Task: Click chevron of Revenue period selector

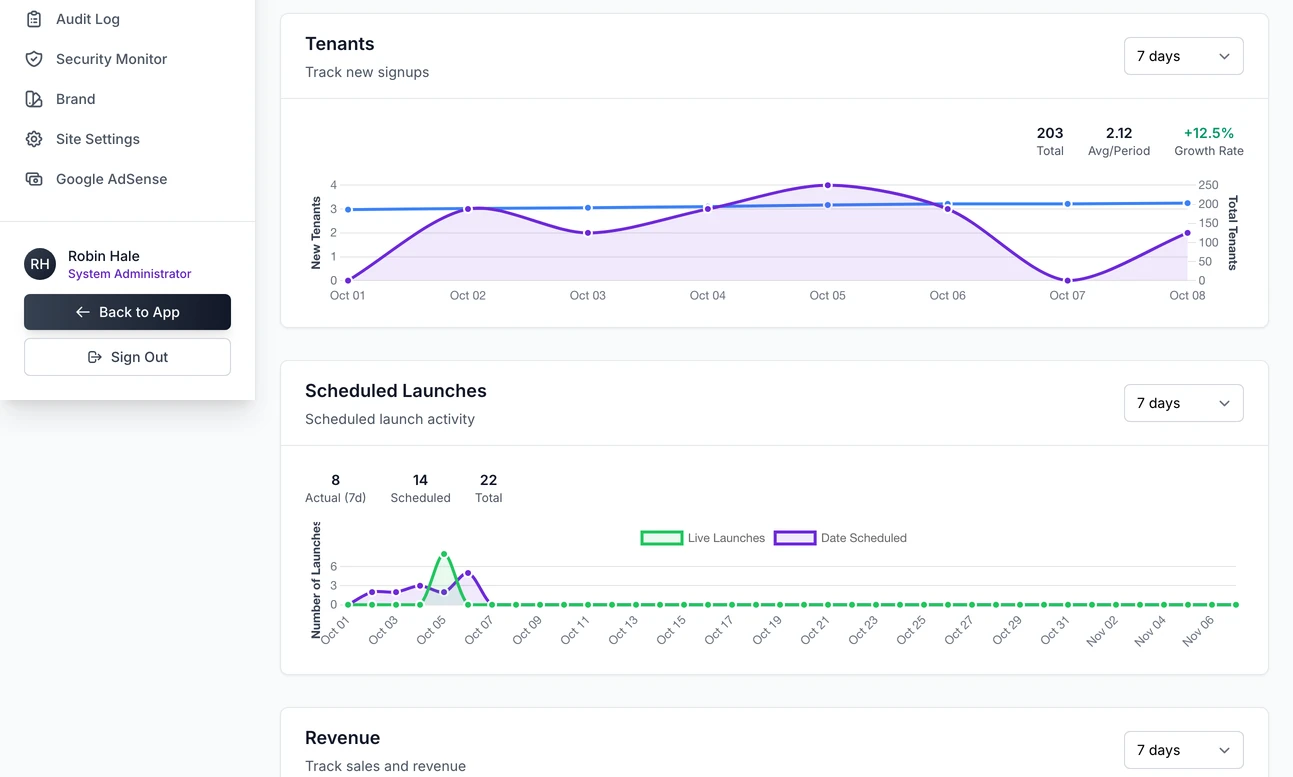Action: [x=1224, y=750]
